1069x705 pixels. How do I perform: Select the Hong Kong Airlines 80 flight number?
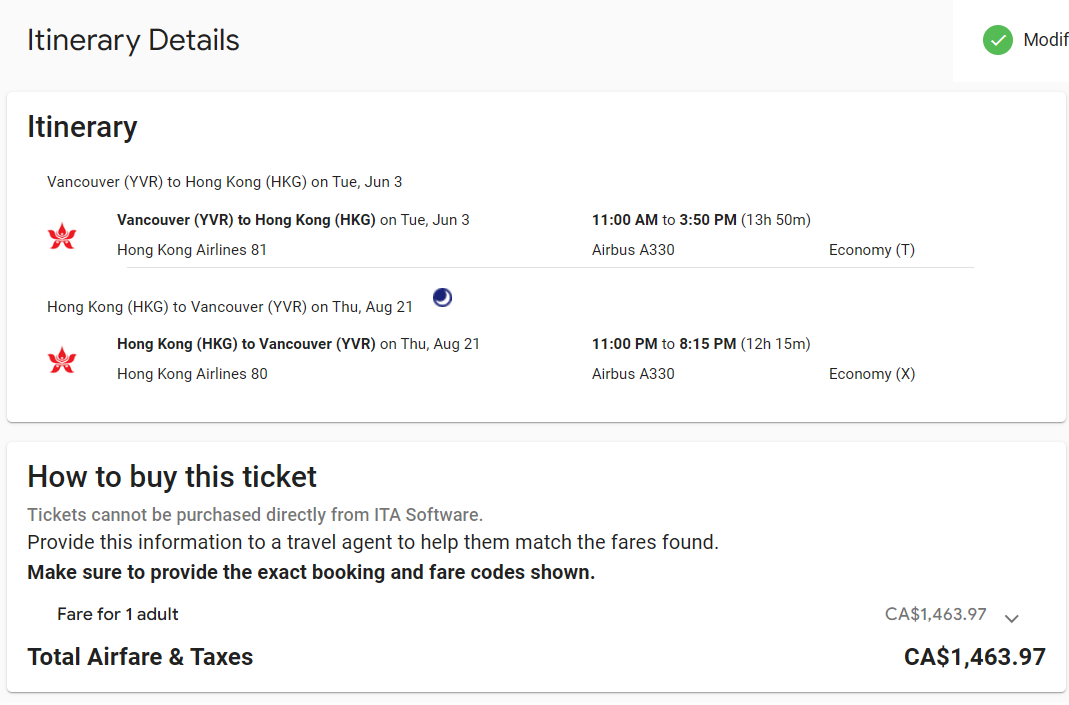pyautogui.click(x=192, y=374)
